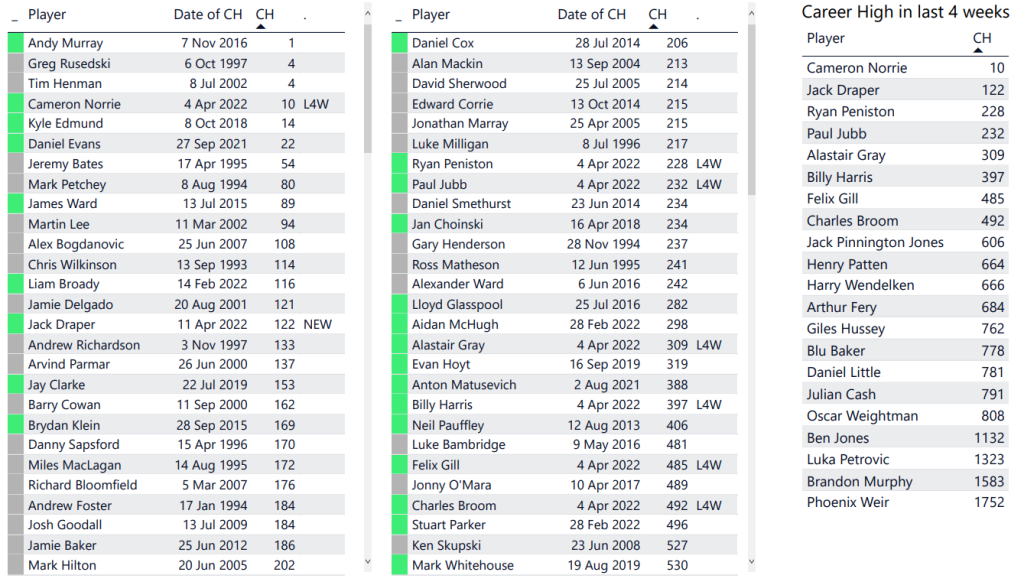Screen dimensions: 1024x585
Task: Select the green indicator next to Ryan Peniston
Action: click(399, 164)
